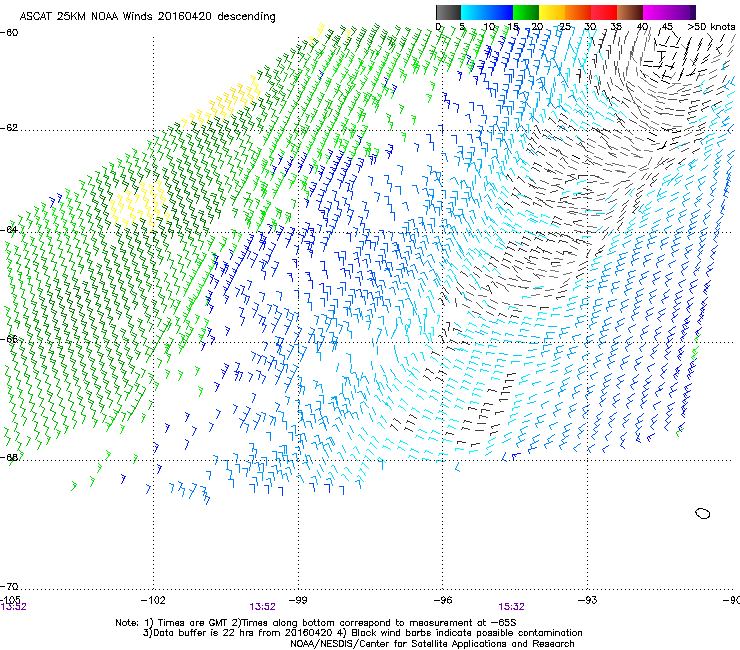Click the -70 latitude axis label
The height and width of the screenshot is (650, 740).
click(9, 586)
